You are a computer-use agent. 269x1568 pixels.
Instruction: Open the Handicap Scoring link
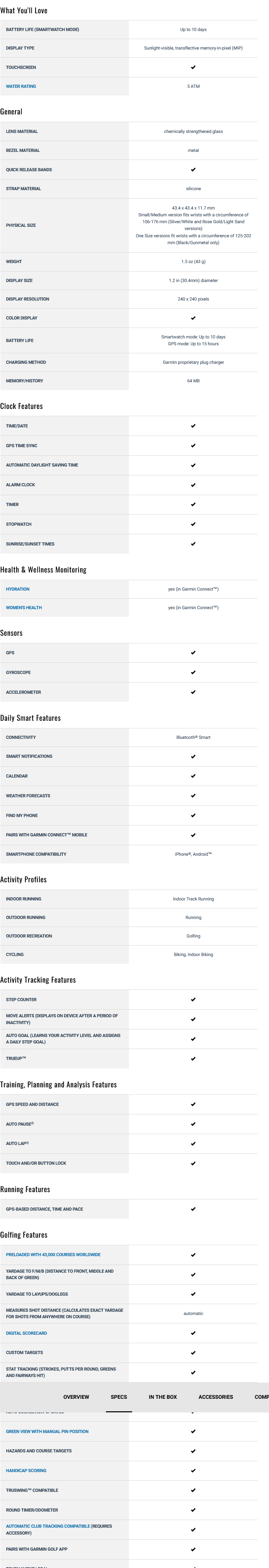tap(26, 1471)
